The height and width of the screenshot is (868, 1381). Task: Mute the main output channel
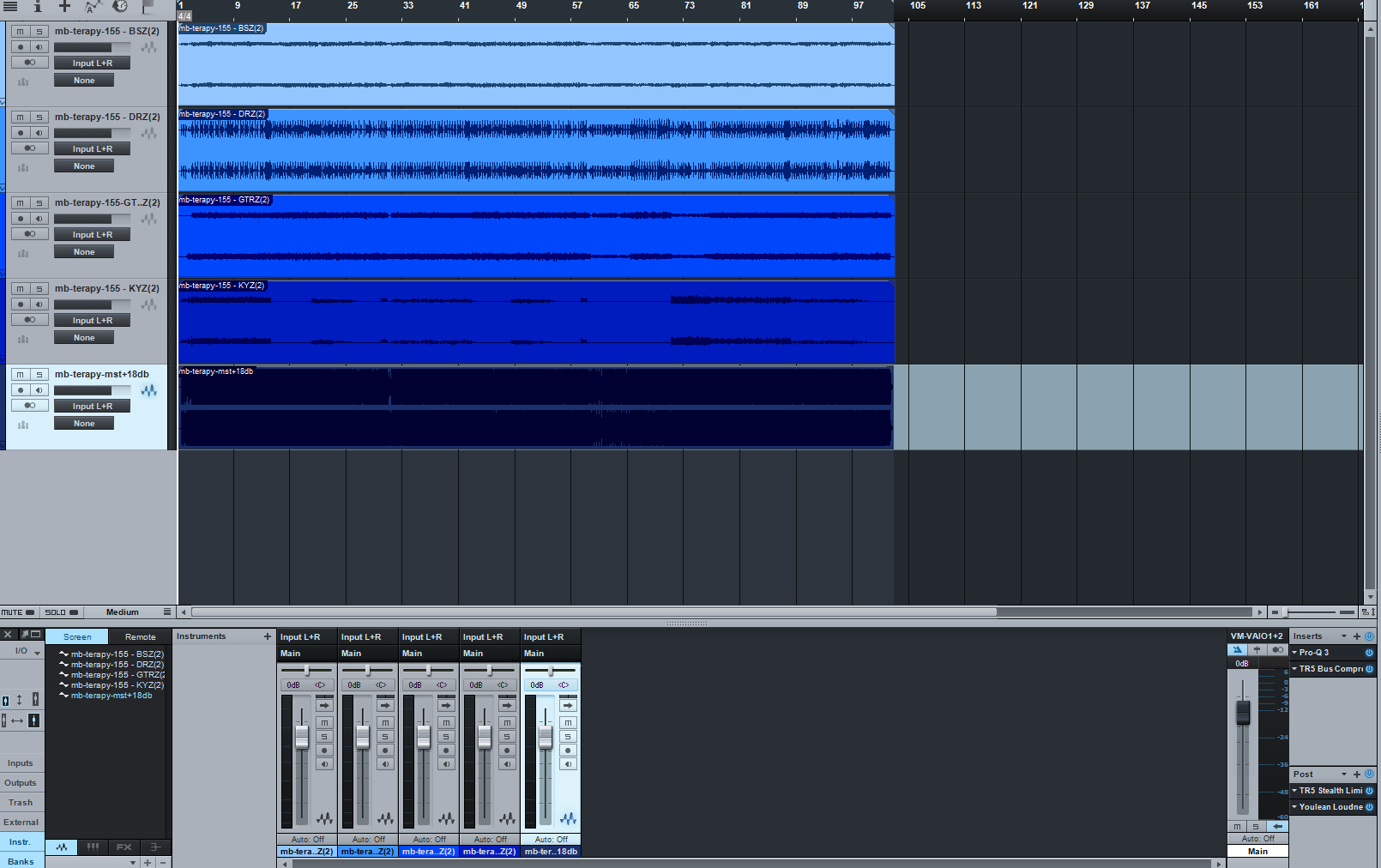pos(1237,827)
